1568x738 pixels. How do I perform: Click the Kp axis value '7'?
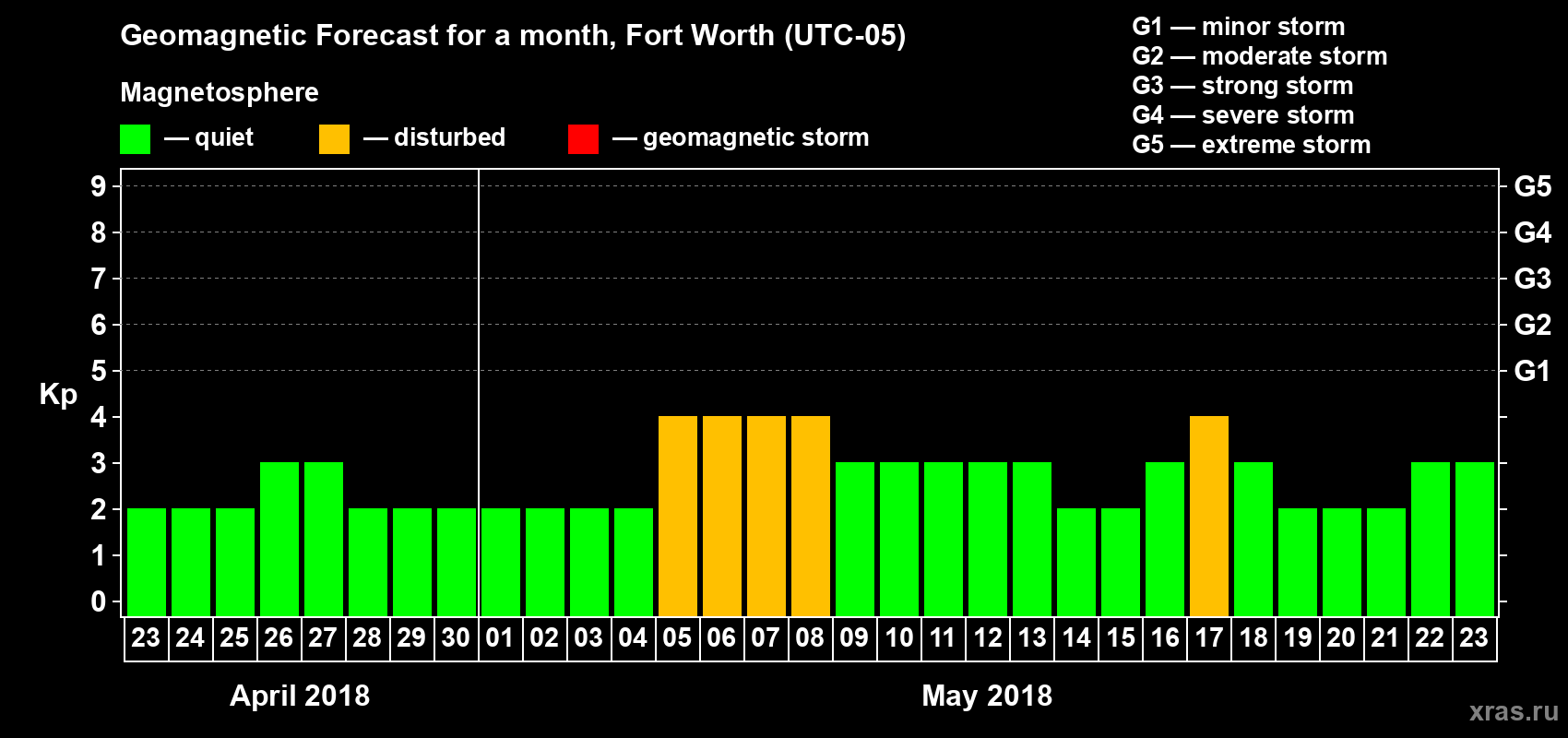pos(99,279)
